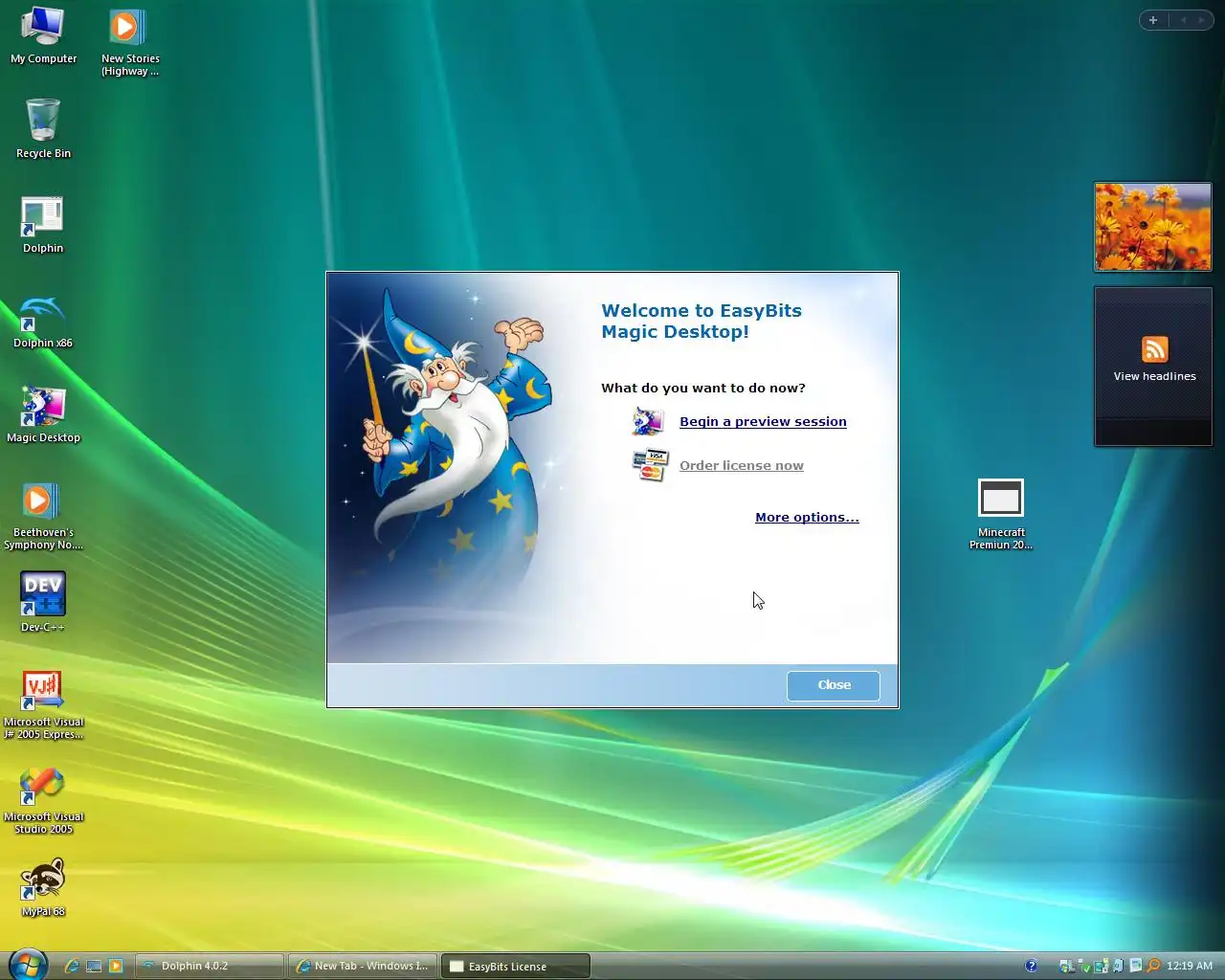1225x980 pixels.
Task: Select Microsoft Visual Studio 2005 shortcut
Action: [x=43, y=800]
